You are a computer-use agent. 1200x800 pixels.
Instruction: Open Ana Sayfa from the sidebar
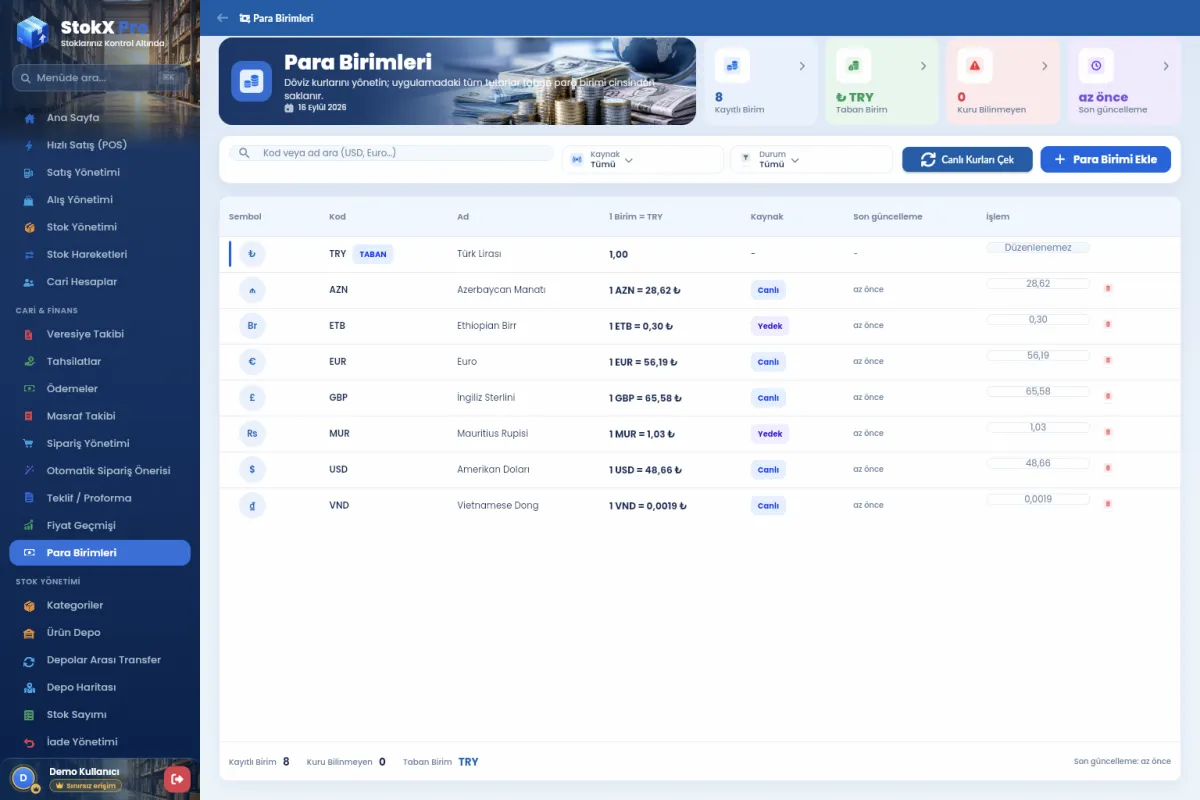(x=100, y=118)
